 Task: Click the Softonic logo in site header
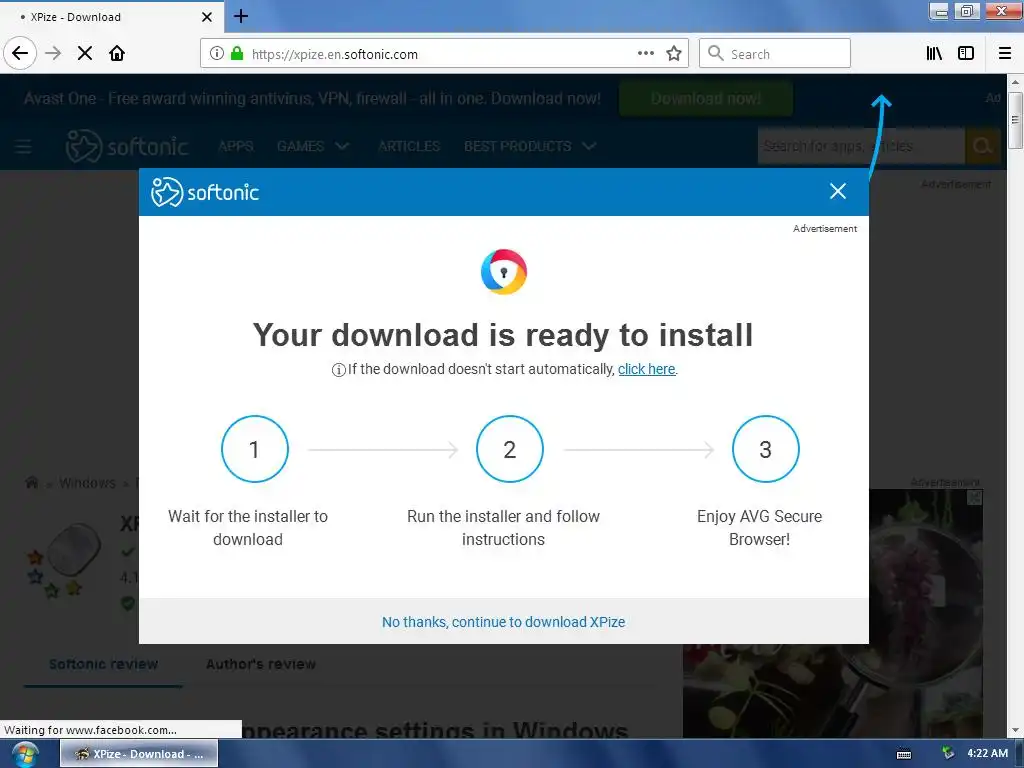tap(127, 146)
